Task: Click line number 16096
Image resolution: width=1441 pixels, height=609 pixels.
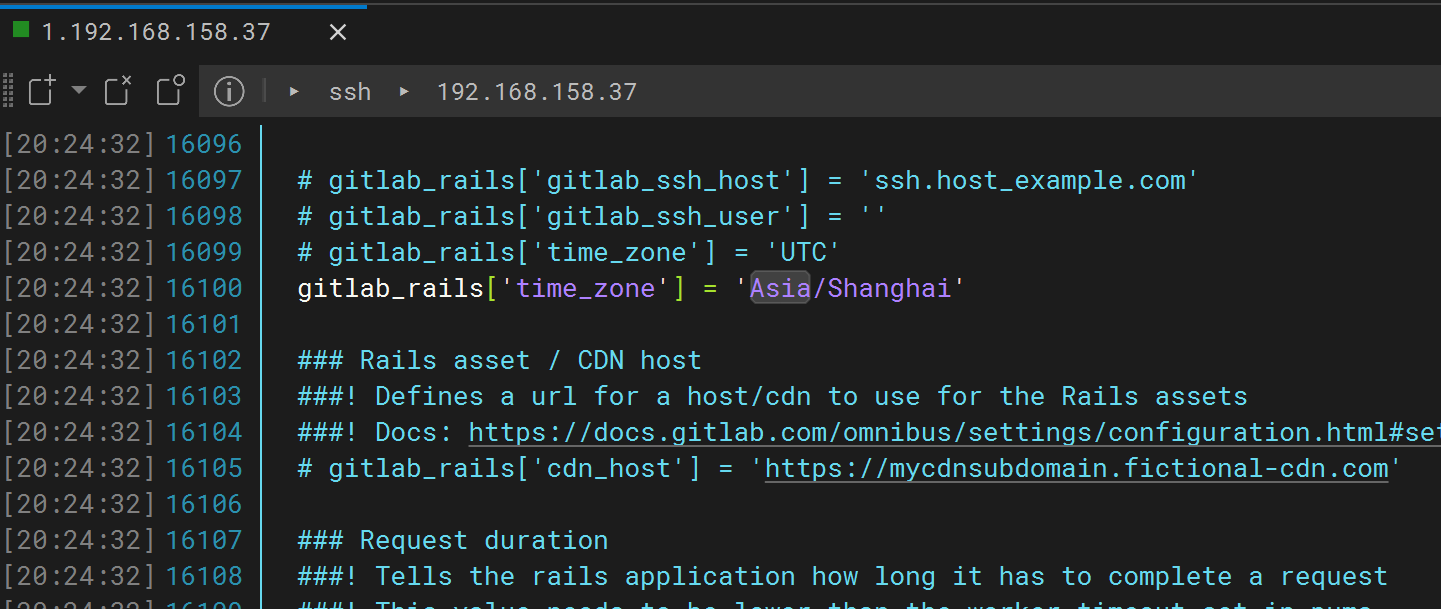Action: pos(204,144)
